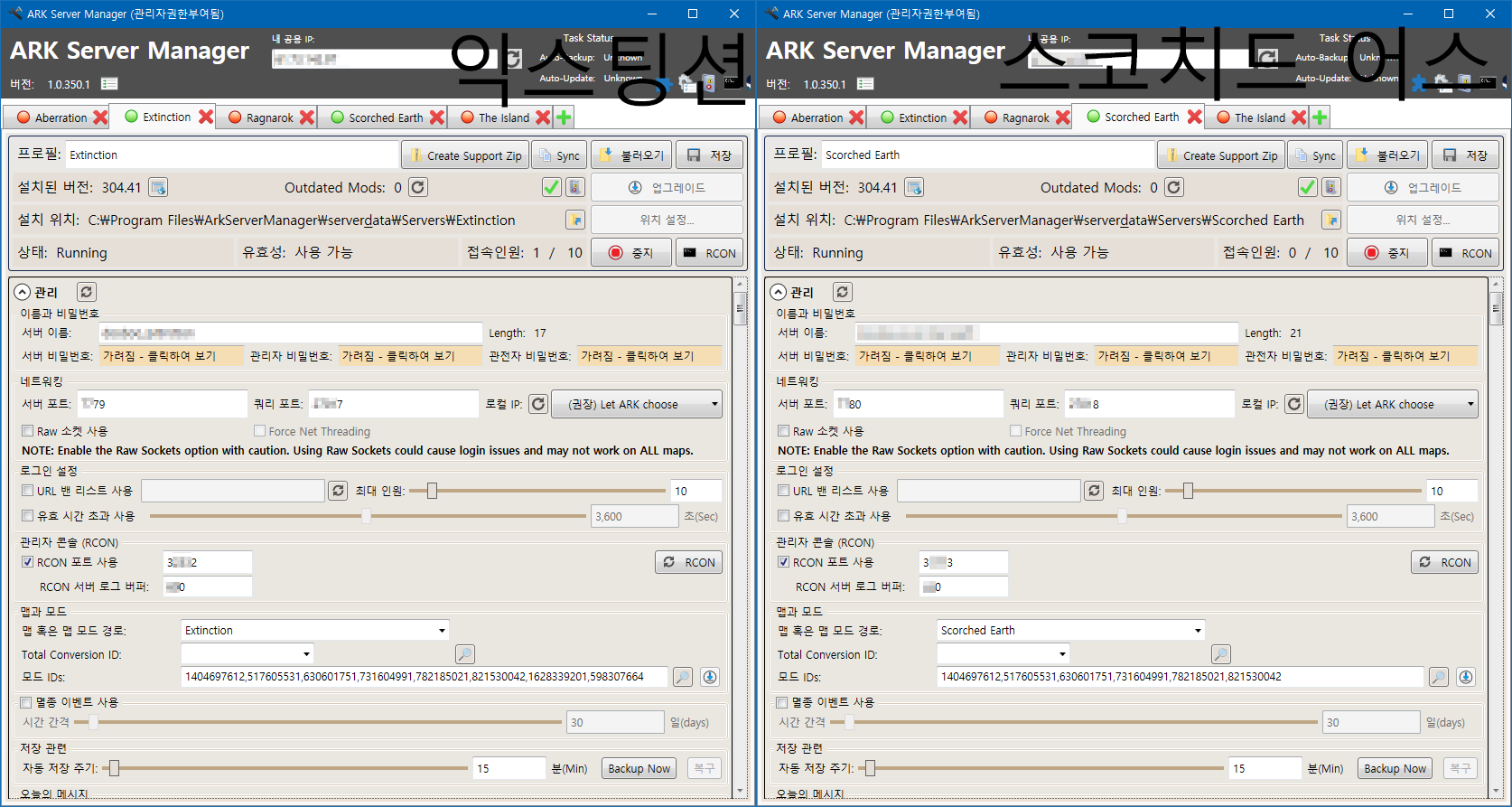This screenshot has height=807, width=1512.
Task: Open installed version details icon in left window
Action: click(x=158, y=187)
